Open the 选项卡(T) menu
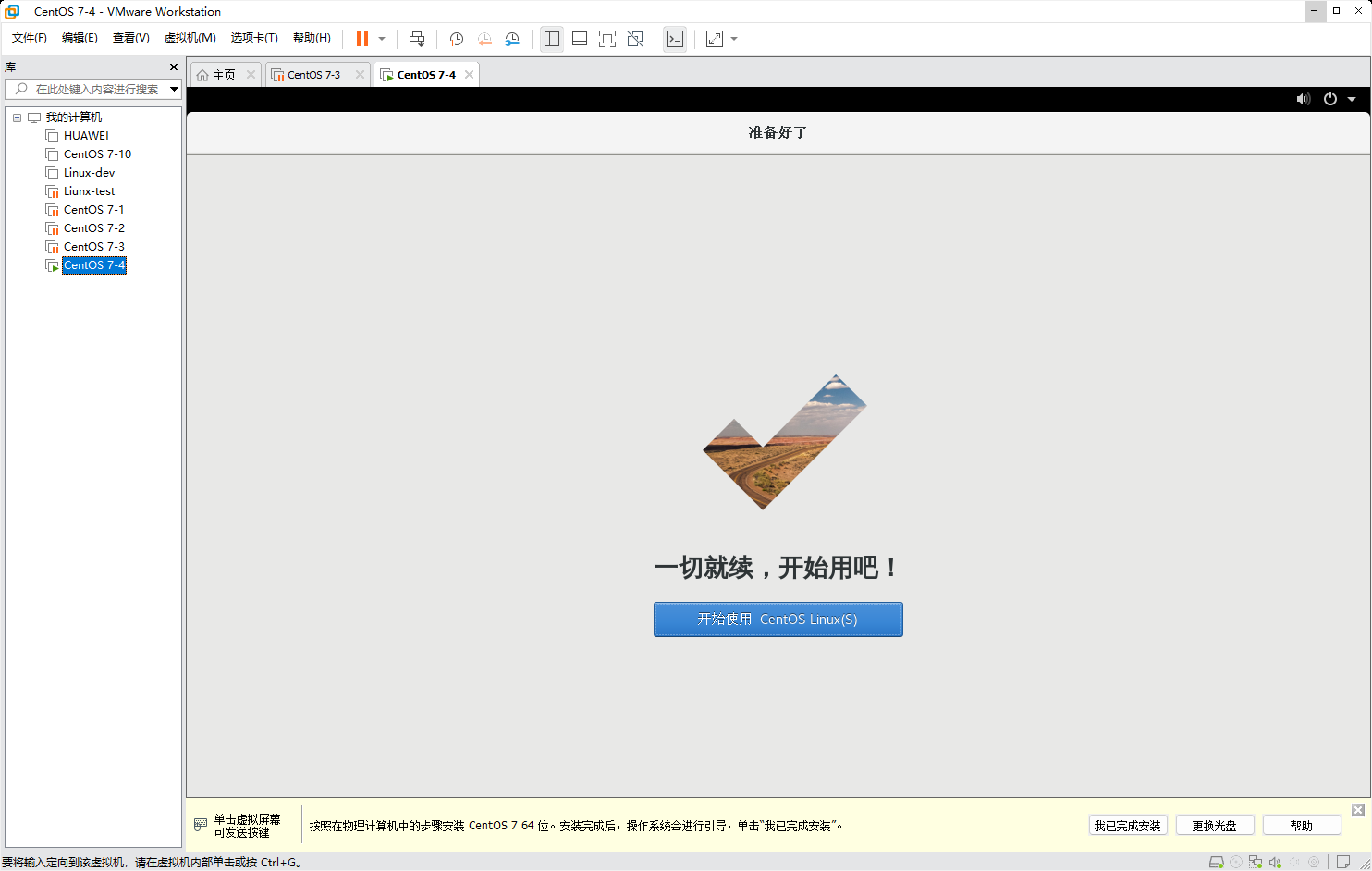This screenshot has width=1372, height=871. click(254, 38)
